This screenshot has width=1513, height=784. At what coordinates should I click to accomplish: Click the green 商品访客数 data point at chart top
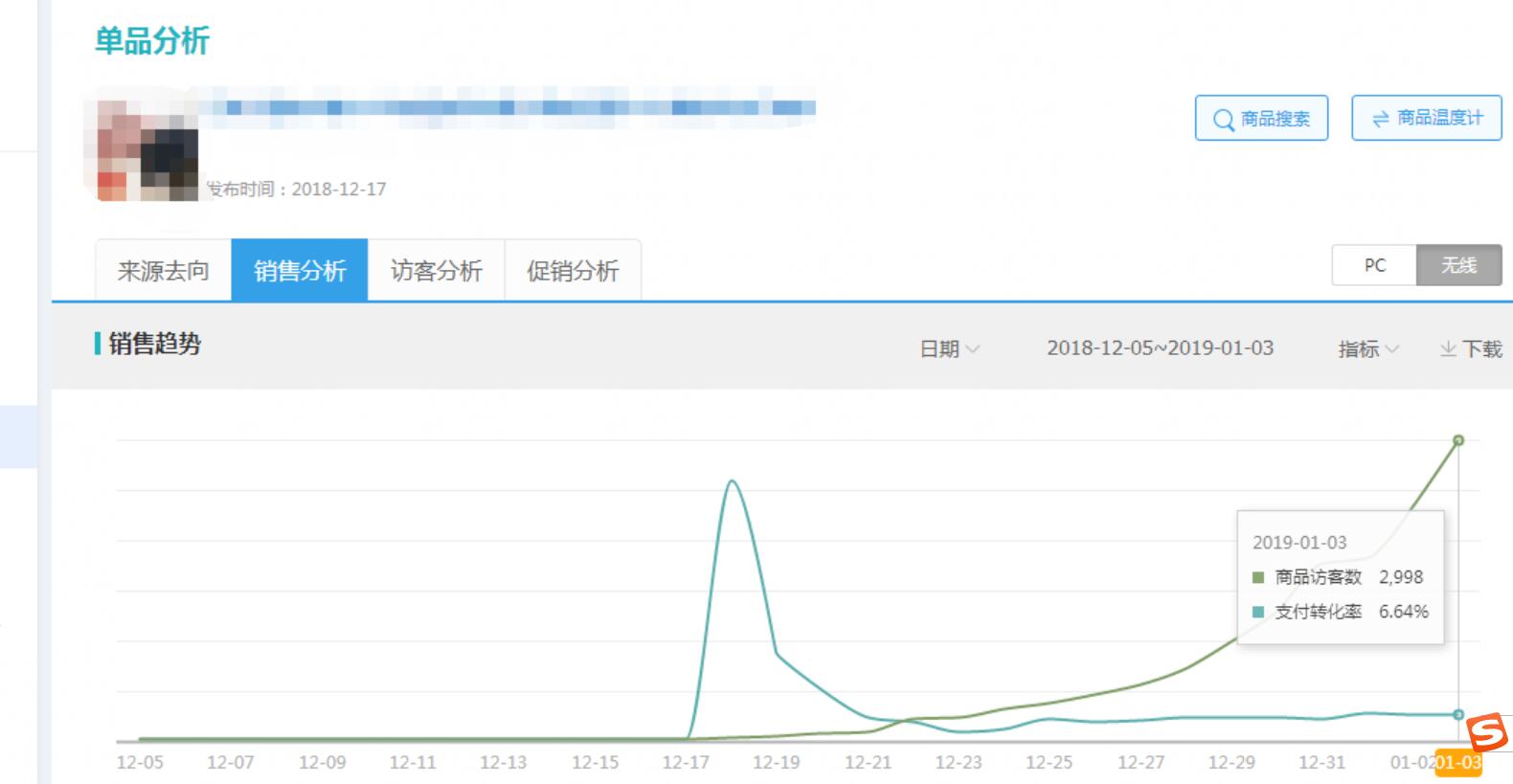point(1457,440)
